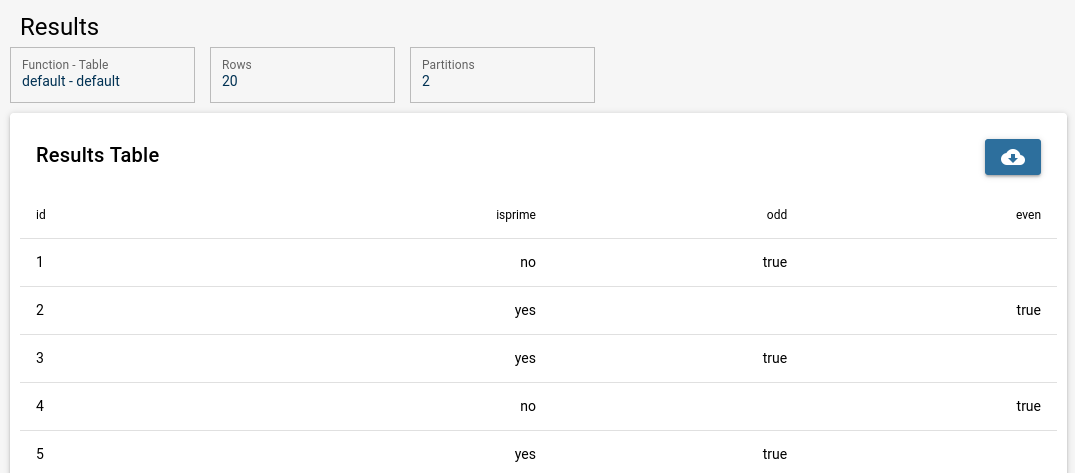This screenshot has height=473, width=1075.
Task: Select the table row with id 1
Action: pyautogui.click(x=538, y=263)
